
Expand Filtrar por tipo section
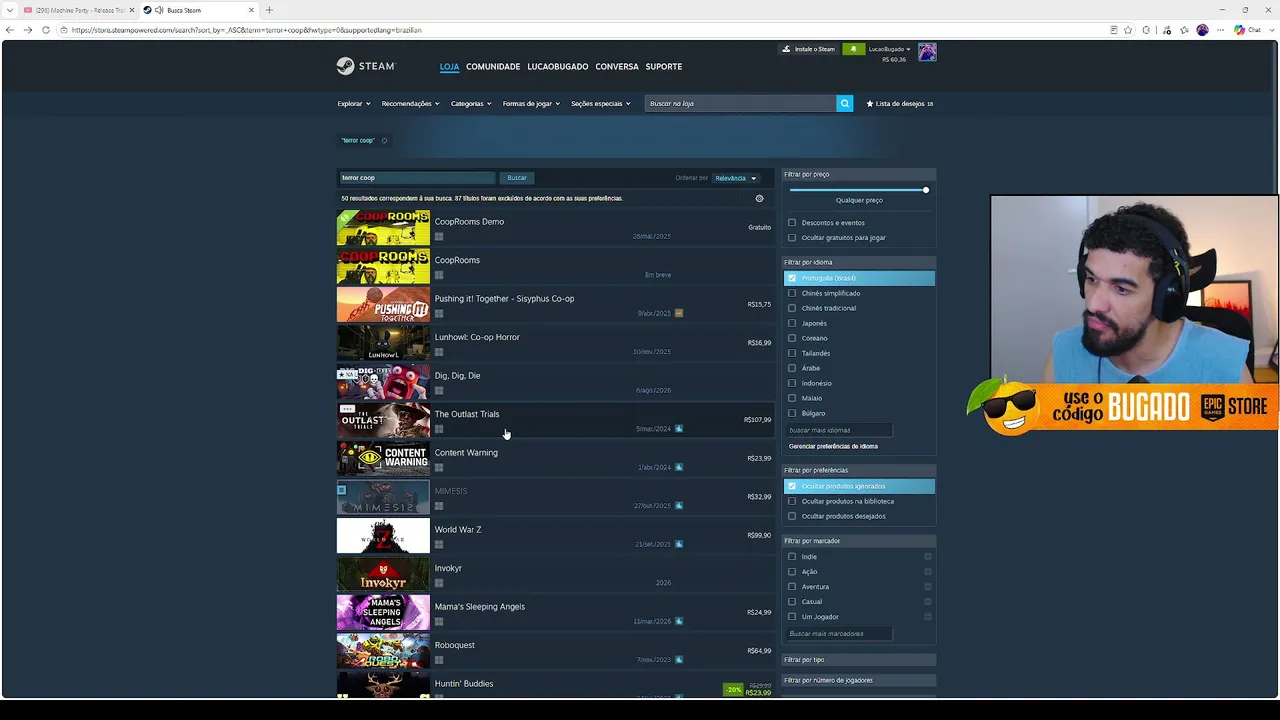859,660
